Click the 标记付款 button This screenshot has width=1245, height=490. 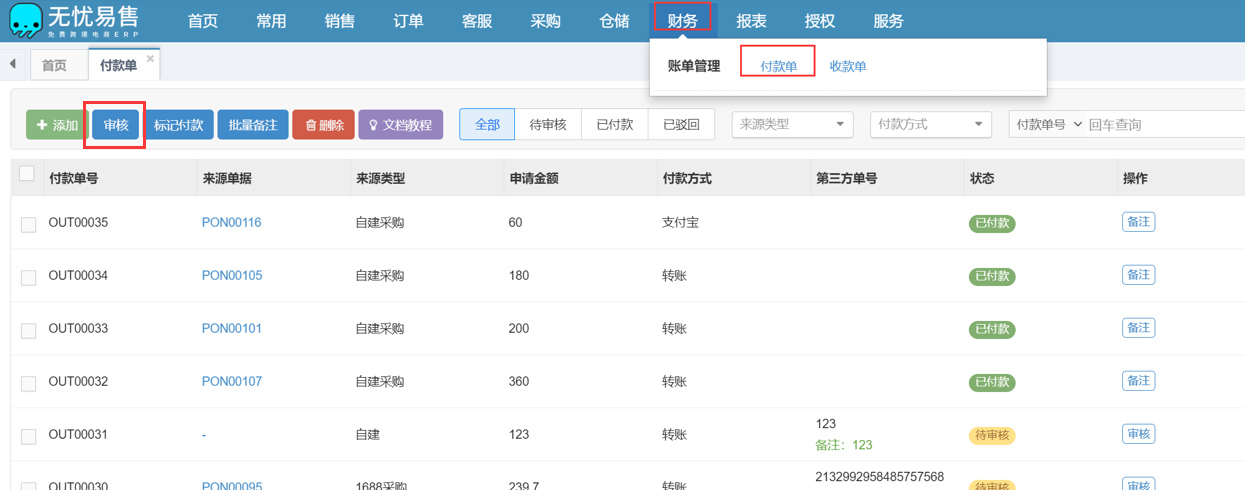178,125
